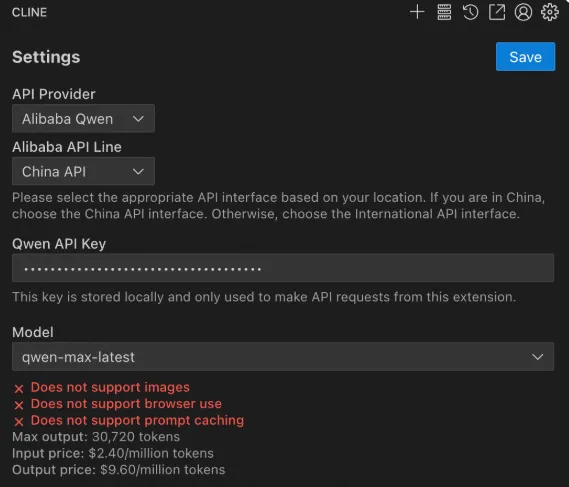The height and width of the screenshot is (487, 569).
Task: Focus the Qwen API Key field
Action: [283, 268]
